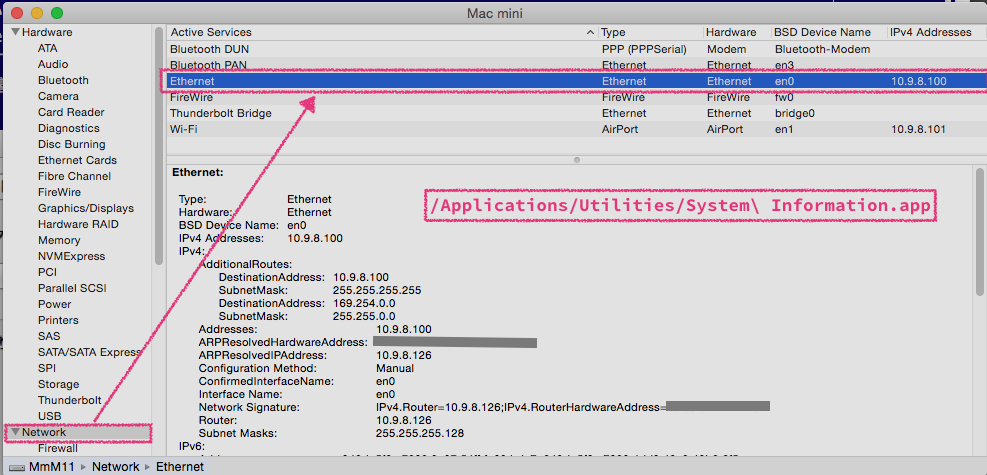The height and width of the screenshot is (475, 987).
Task: Click Network in the path bar
Action: click(x=116, y=466)
